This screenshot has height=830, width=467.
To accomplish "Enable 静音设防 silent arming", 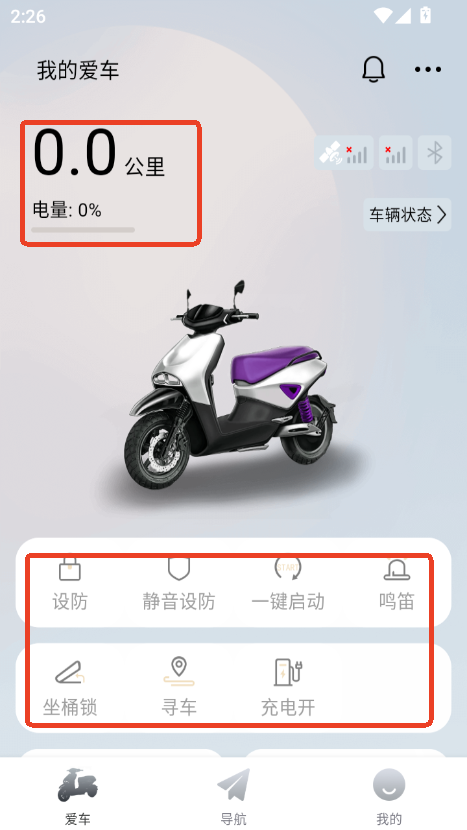I will [x=179, y=584].
